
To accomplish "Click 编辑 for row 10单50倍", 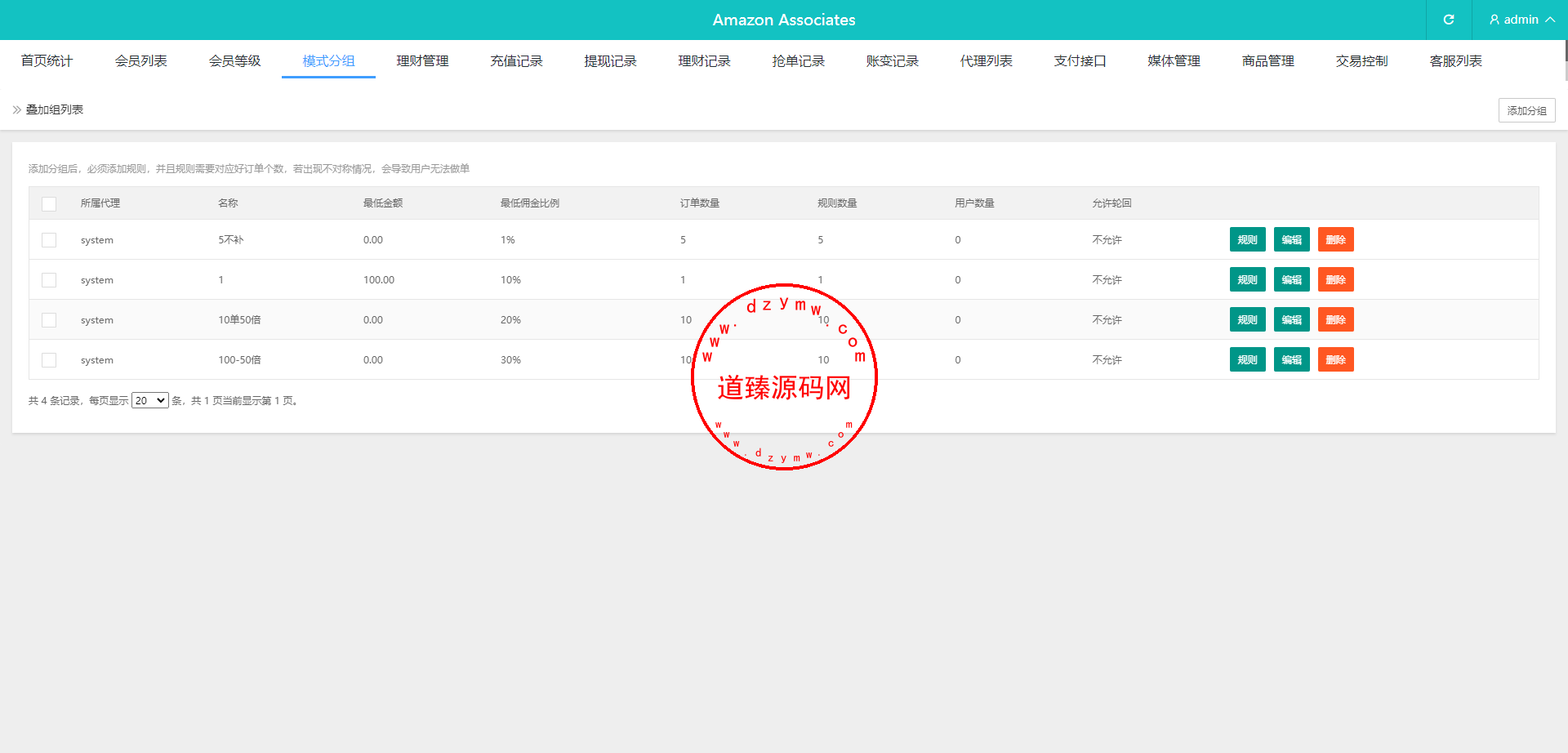I will [x=1291, y=319].
